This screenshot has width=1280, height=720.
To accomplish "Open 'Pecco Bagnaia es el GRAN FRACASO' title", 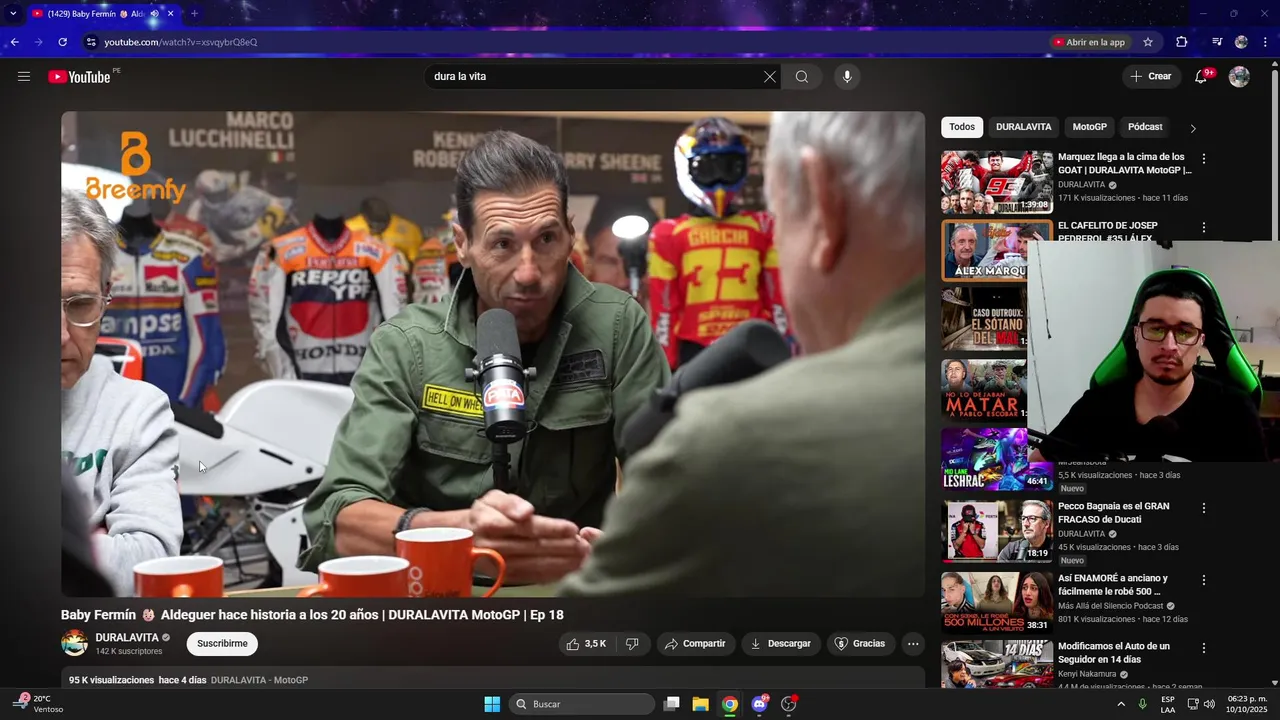I will click(x=1113, y=513).
